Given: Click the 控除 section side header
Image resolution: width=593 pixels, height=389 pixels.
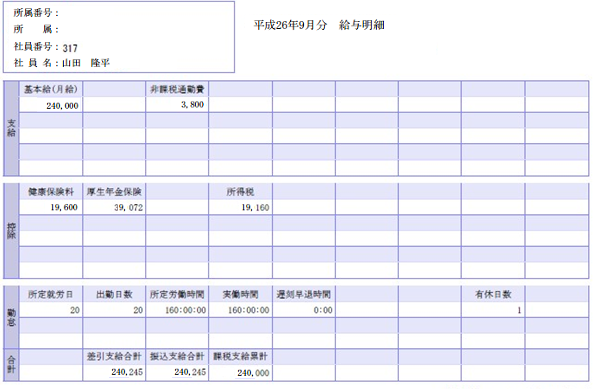Looking at the screenshot, I should point(11,231).
